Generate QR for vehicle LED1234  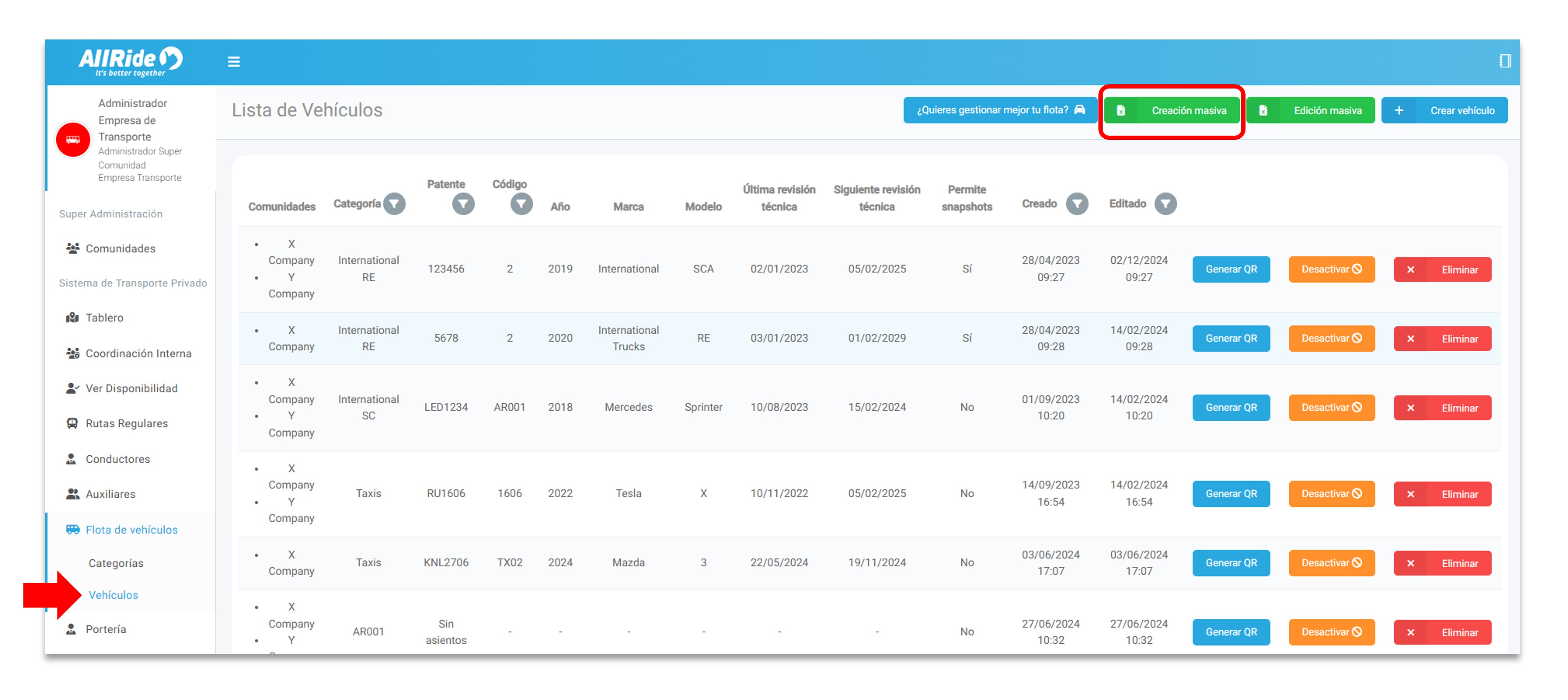click(1231, 408)
